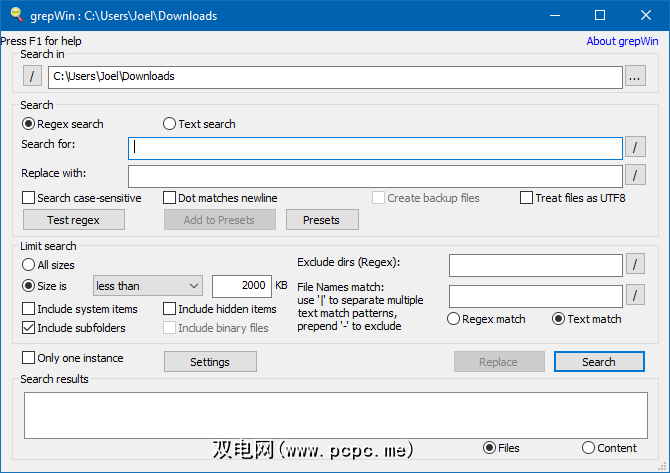Viewport: 670px width, 473px height.
Task: Click the slash button beside Replace with field
Action: (x=635, y=175)
